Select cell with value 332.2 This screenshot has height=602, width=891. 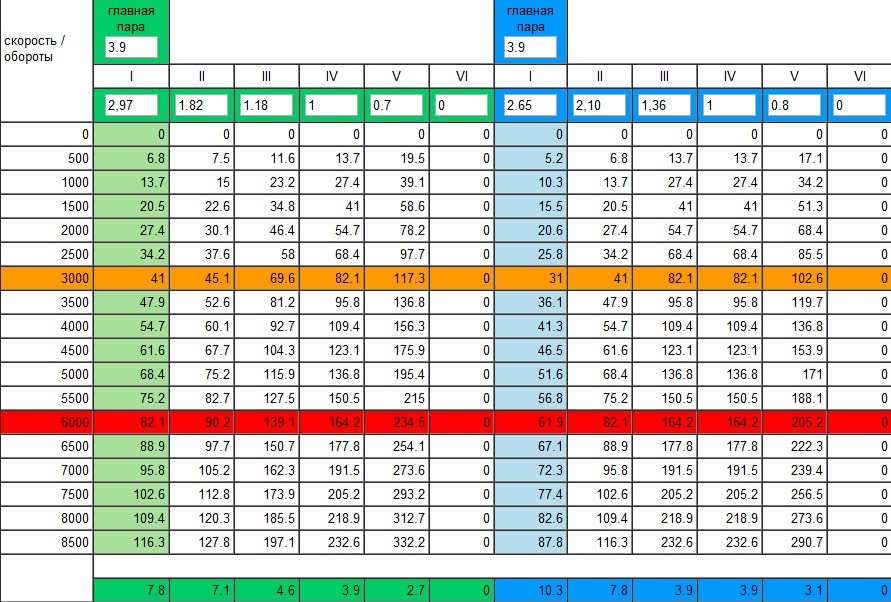pyautogui.click(x=397, y=542)
